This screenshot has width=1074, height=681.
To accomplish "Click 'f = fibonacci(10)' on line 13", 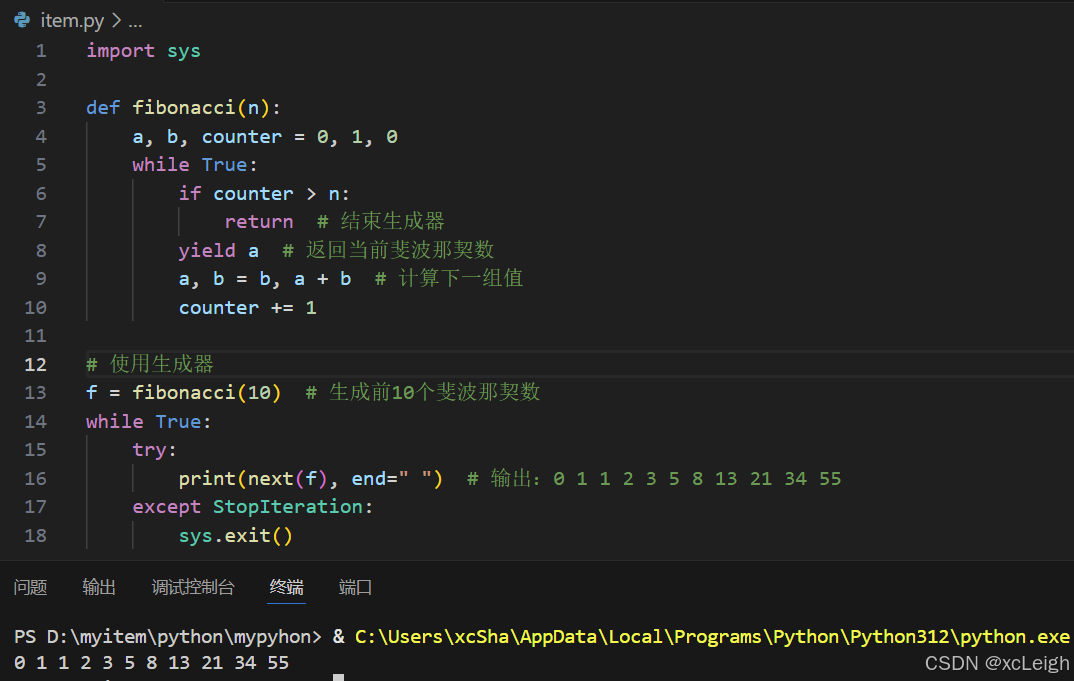I will click(184, 393).
